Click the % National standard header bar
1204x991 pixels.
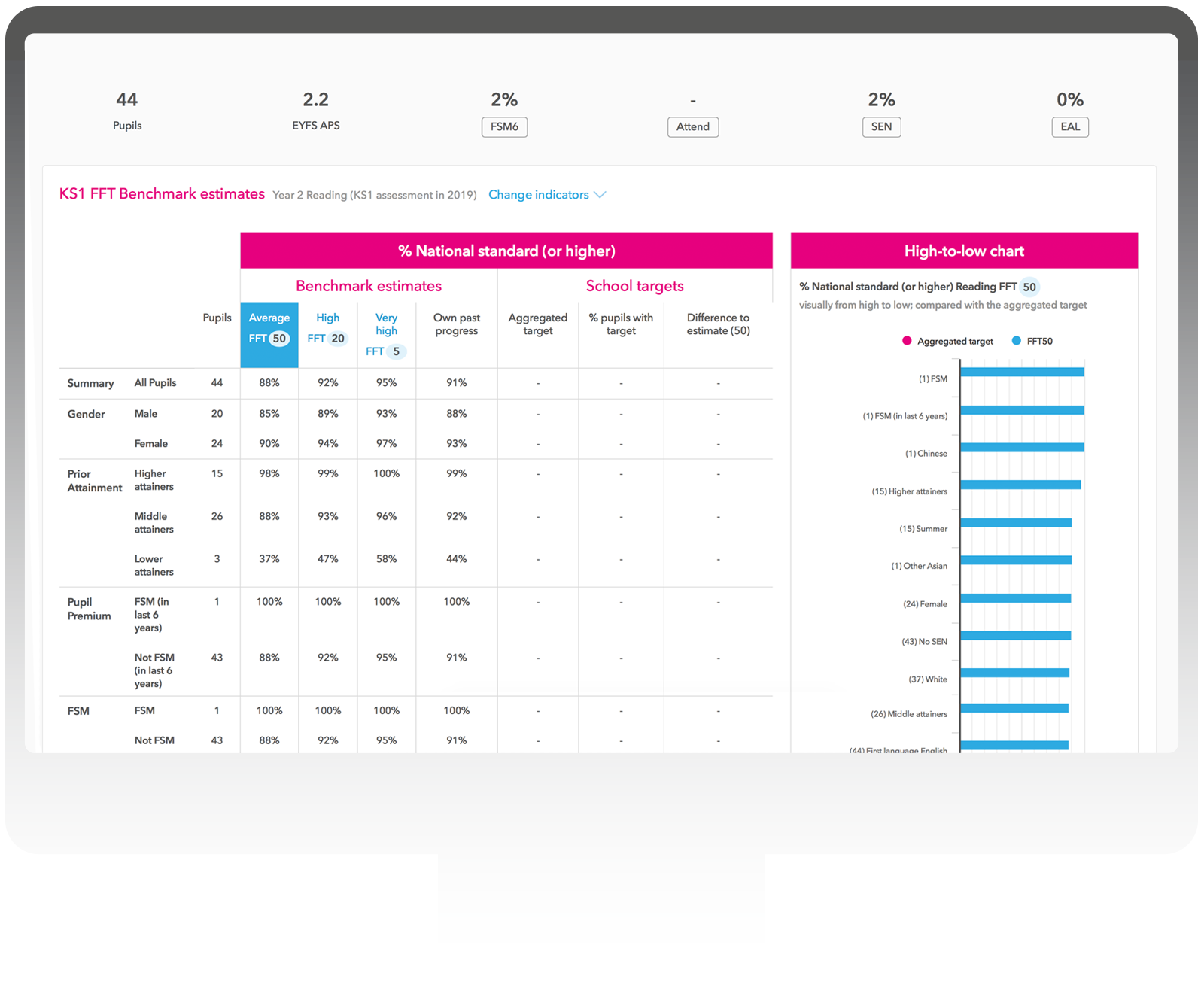[x=506, y=251]
